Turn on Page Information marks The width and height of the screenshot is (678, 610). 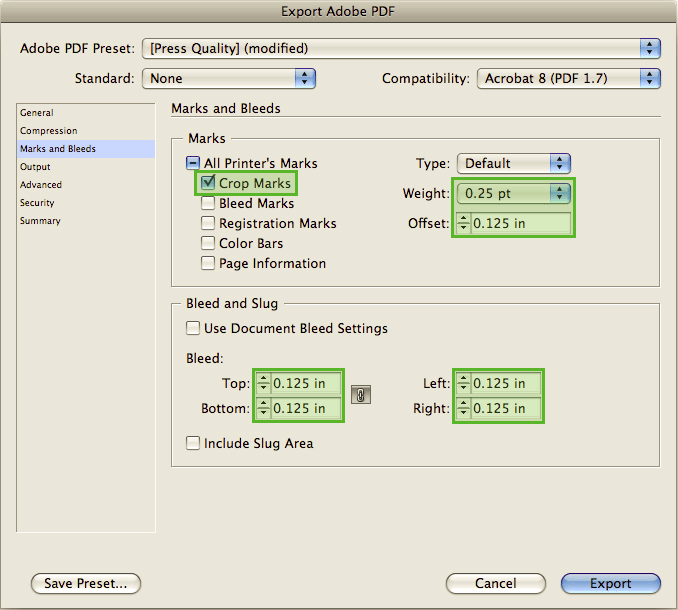pyautogui.click(x=208, y=263)
